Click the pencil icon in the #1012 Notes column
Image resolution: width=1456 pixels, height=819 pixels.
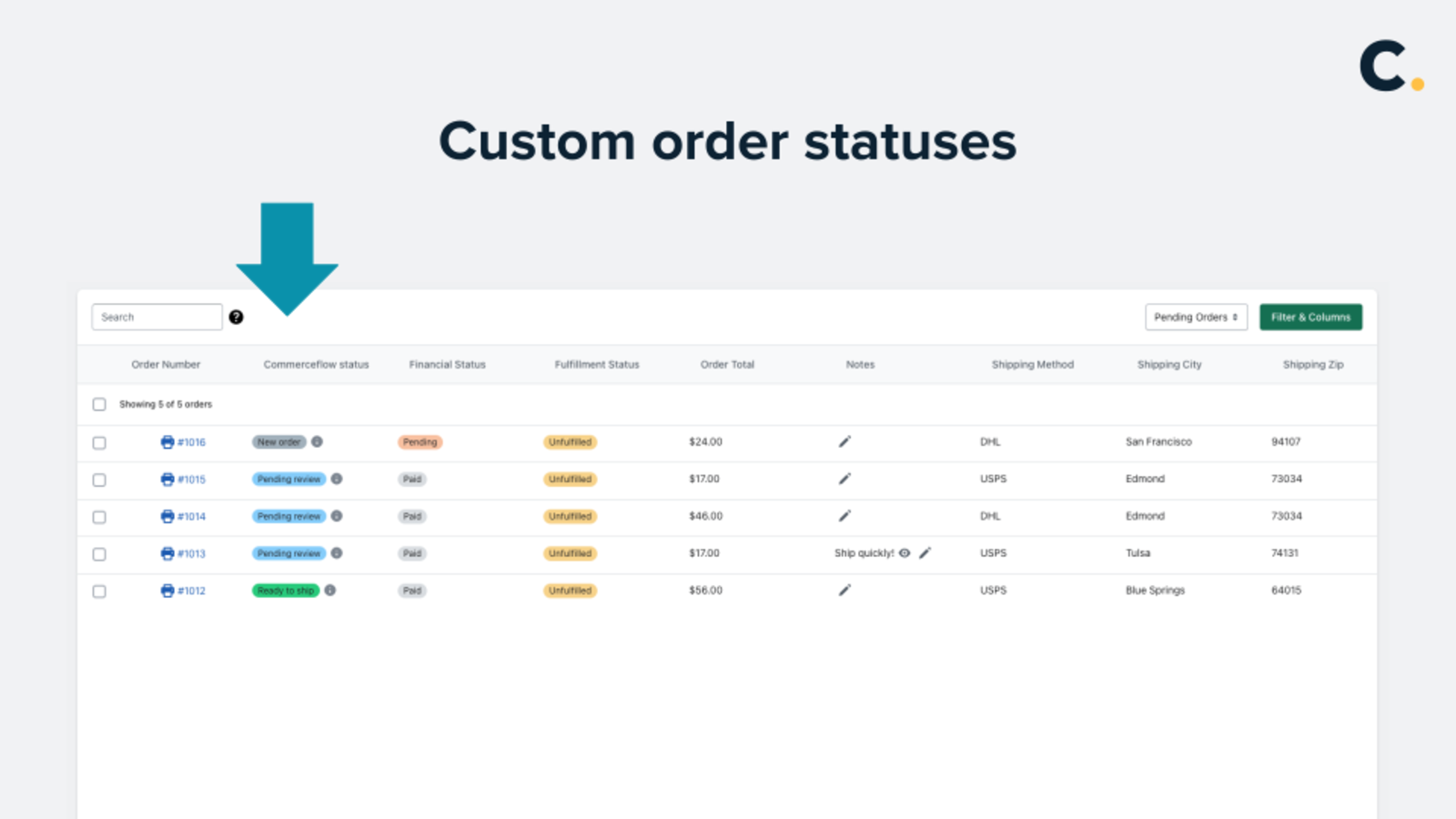tap(844, 590)
